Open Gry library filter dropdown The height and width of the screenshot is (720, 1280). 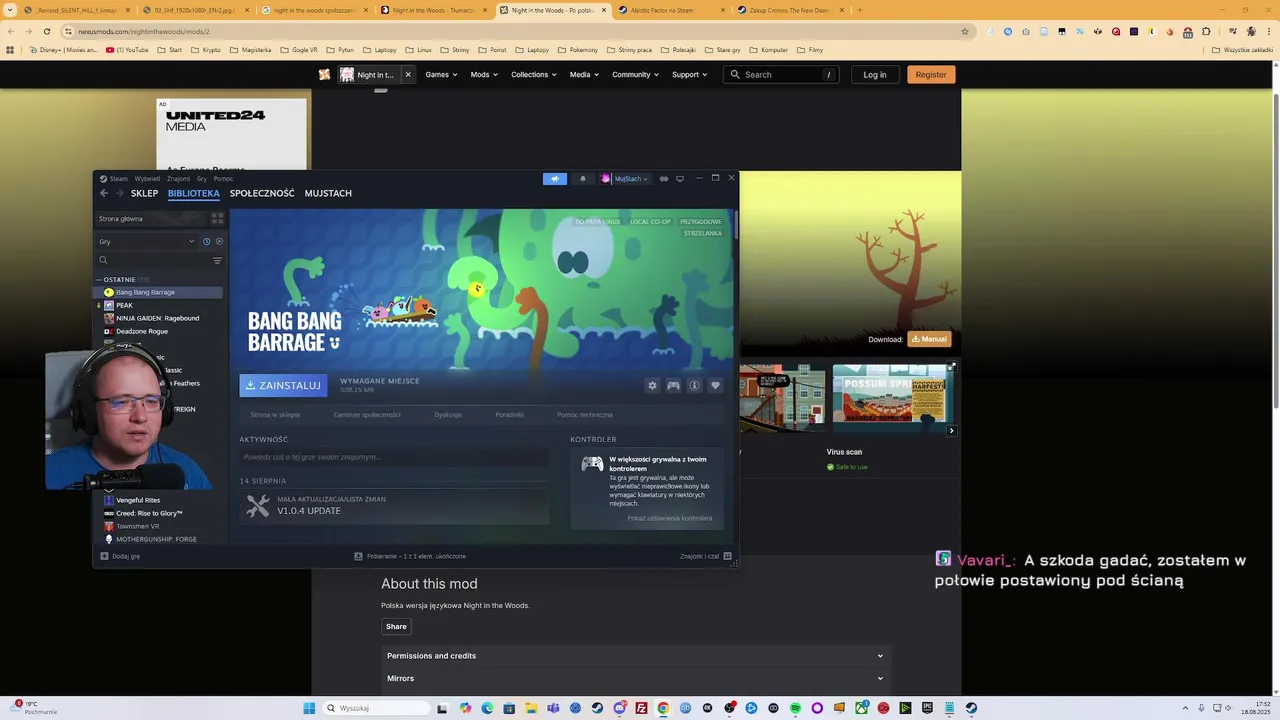(146, 241)
